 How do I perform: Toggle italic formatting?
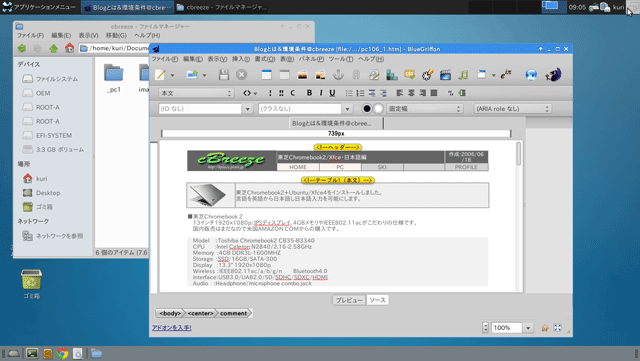(x=321, y=93)
